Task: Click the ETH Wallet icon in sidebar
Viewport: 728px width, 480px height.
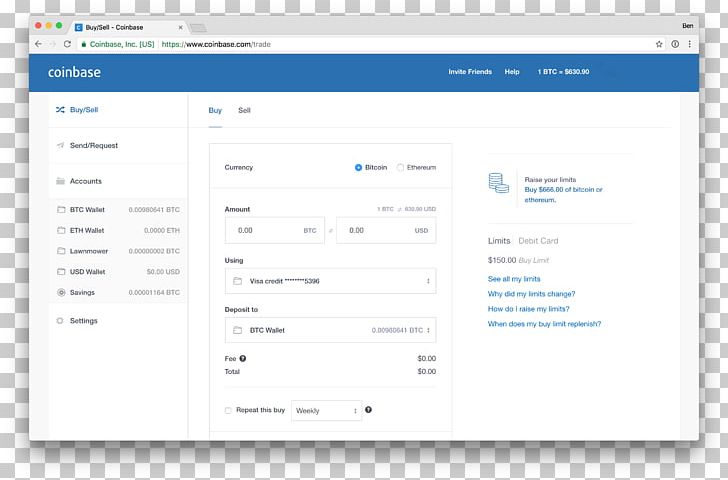Action: (61, 230)
